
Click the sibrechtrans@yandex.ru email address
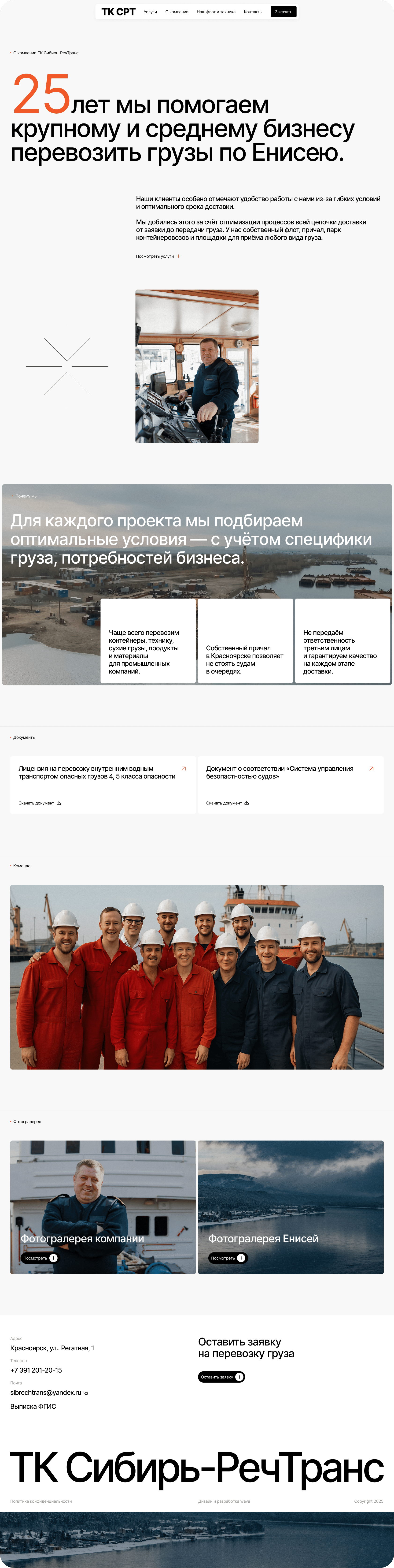[46, 1393]
